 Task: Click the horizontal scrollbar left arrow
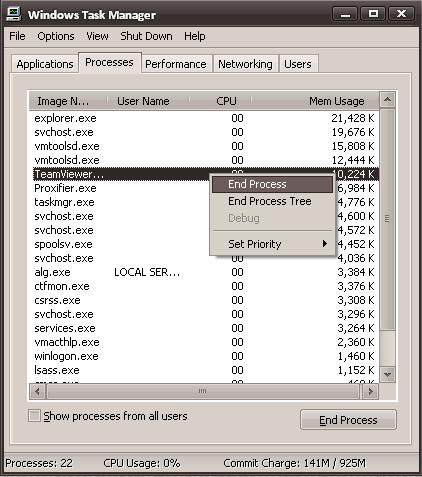(x=37, y=391)
